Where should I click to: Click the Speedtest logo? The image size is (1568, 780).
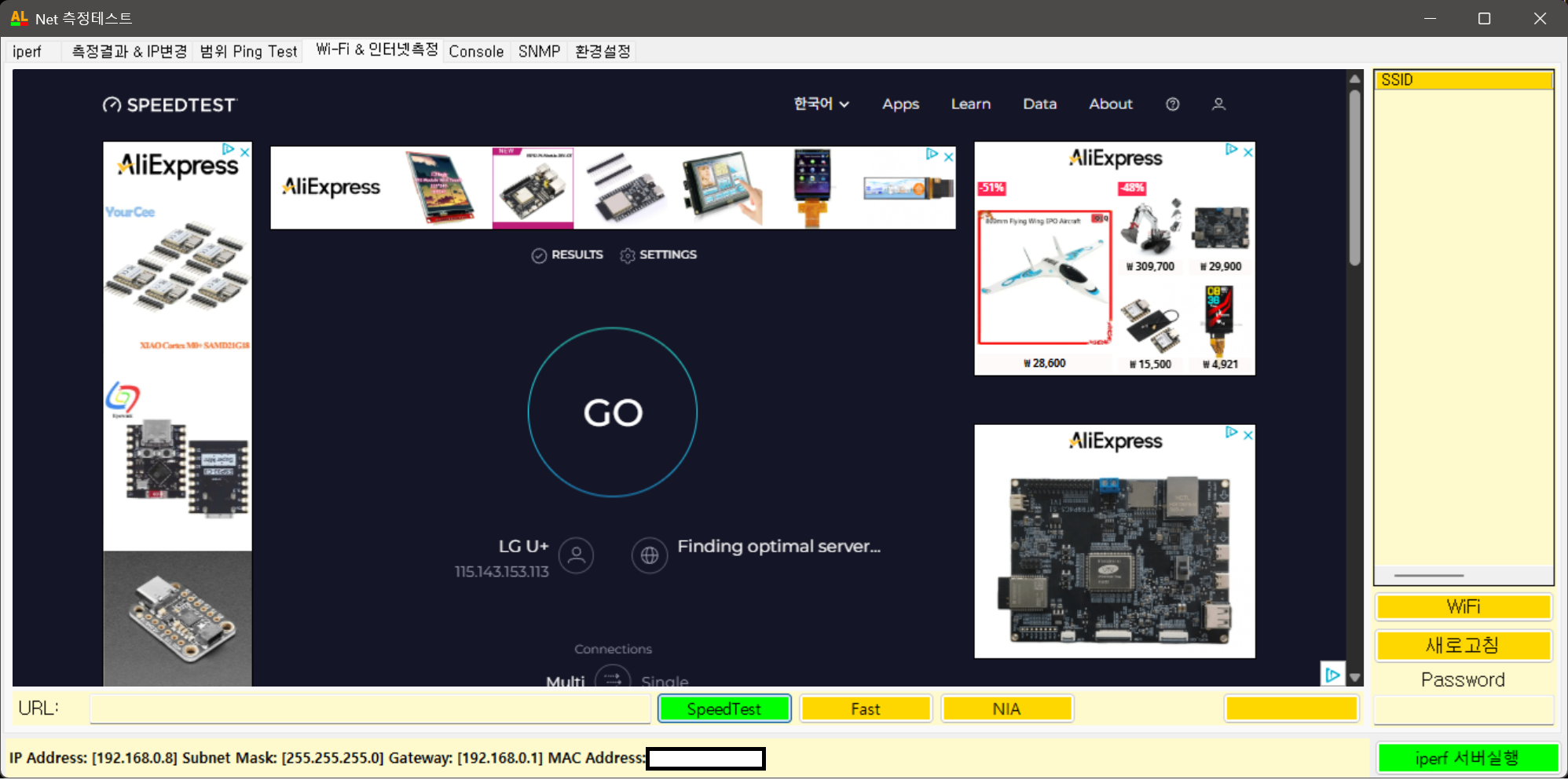pos(170,104)
